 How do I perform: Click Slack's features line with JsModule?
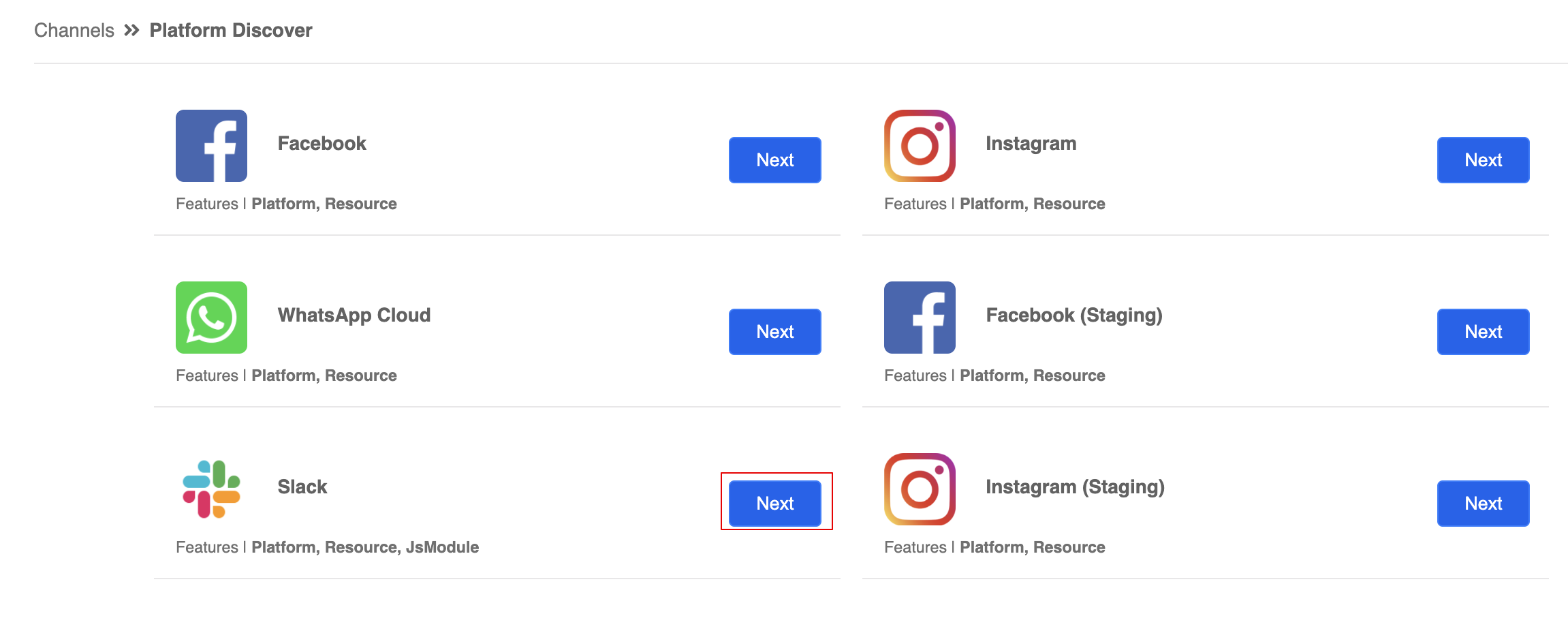[x=327, y=547]
